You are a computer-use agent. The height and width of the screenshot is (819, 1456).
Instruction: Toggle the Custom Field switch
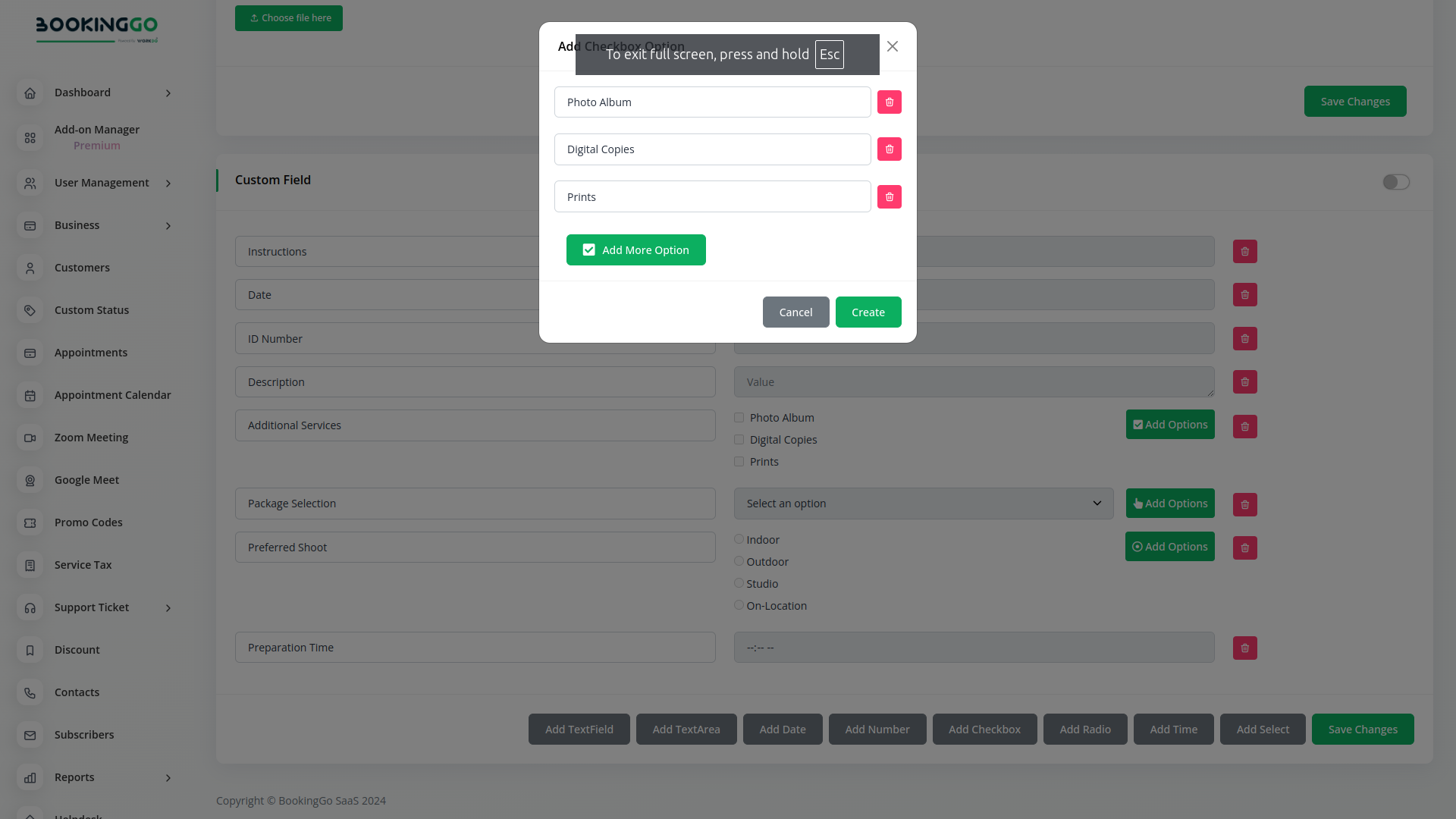click(1395, 182)
